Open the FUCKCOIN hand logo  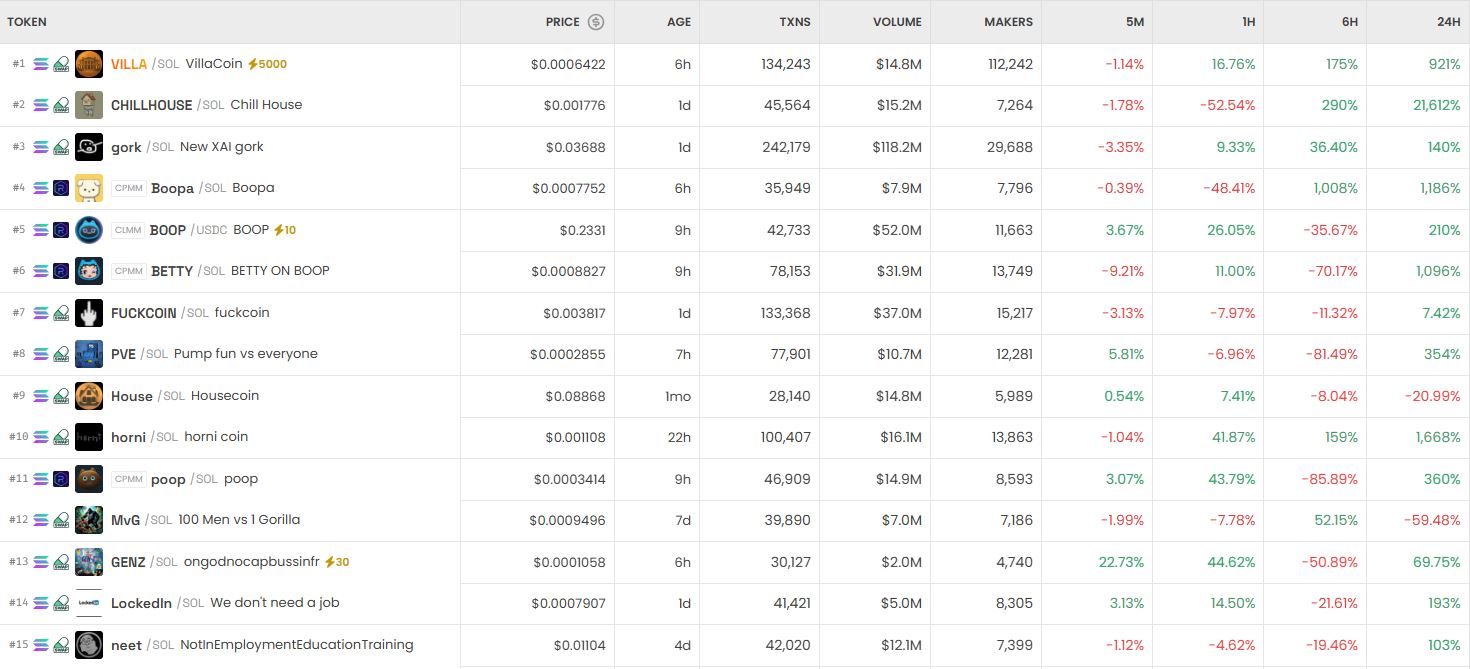[x=89, y=313]
